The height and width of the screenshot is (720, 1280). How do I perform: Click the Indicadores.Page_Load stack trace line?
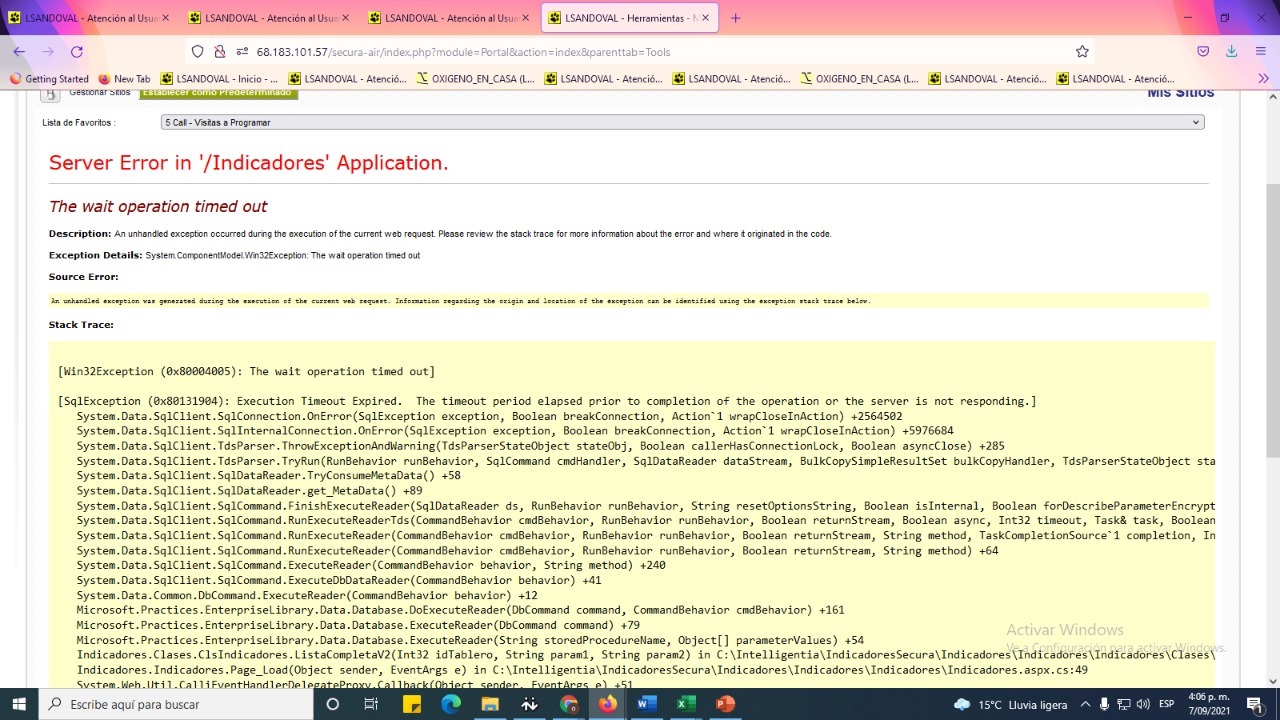pyautogui.click(x=582, y=670)
